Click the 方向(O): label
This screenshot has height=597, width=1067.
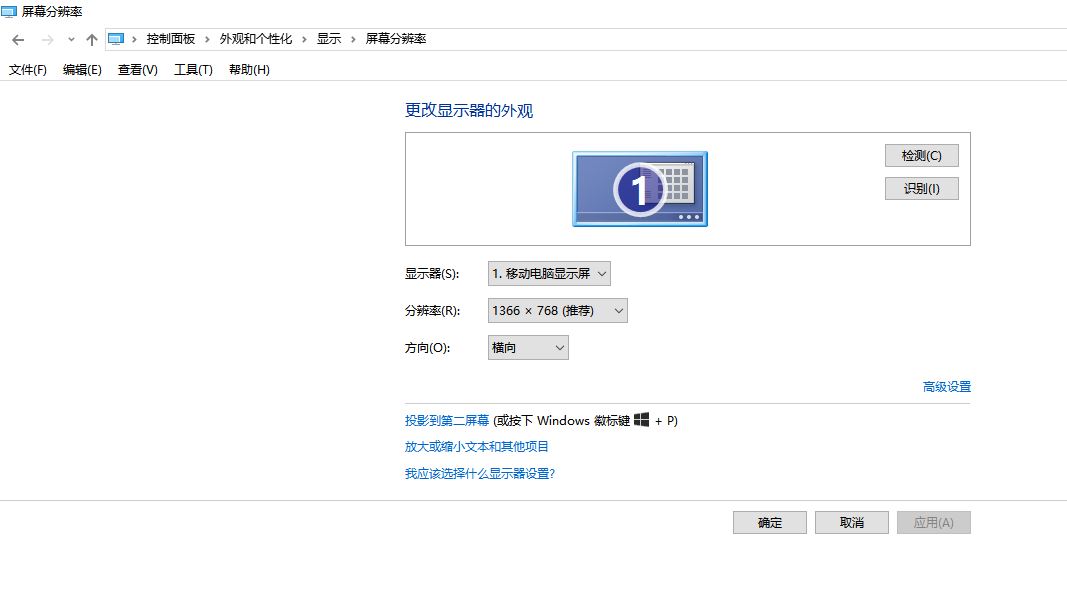[x=427, y=348]
